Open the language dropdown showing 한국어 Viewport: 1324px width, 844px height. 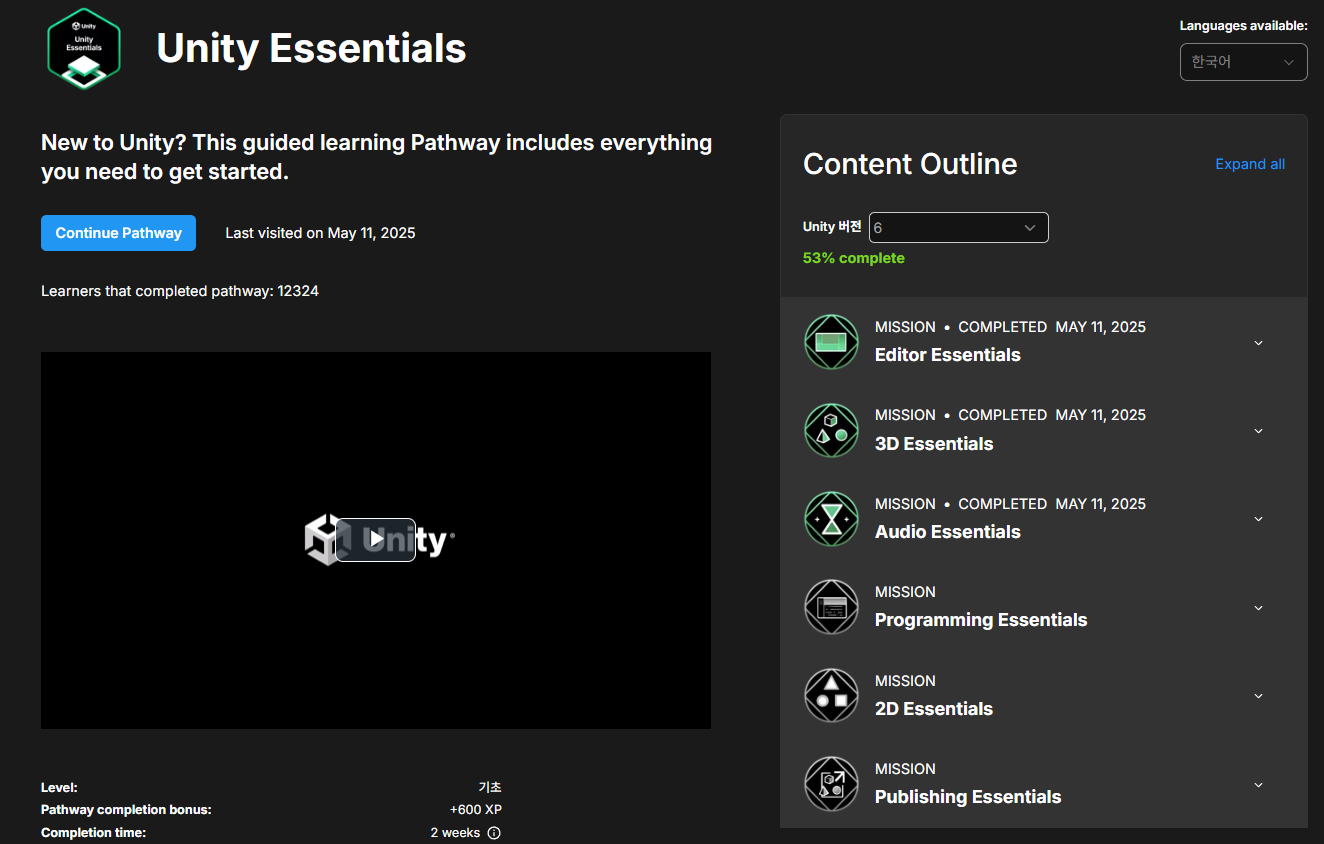[1243, 62]
